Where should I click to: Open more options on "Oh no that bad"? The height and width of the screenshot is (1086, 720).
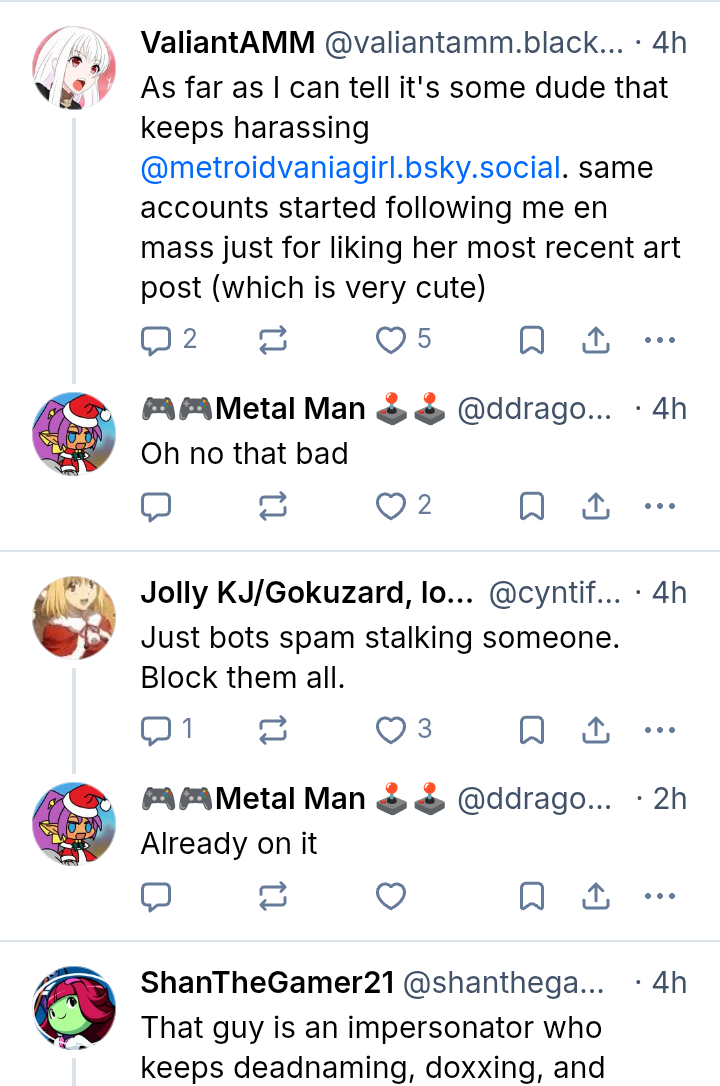pos(660,507)
